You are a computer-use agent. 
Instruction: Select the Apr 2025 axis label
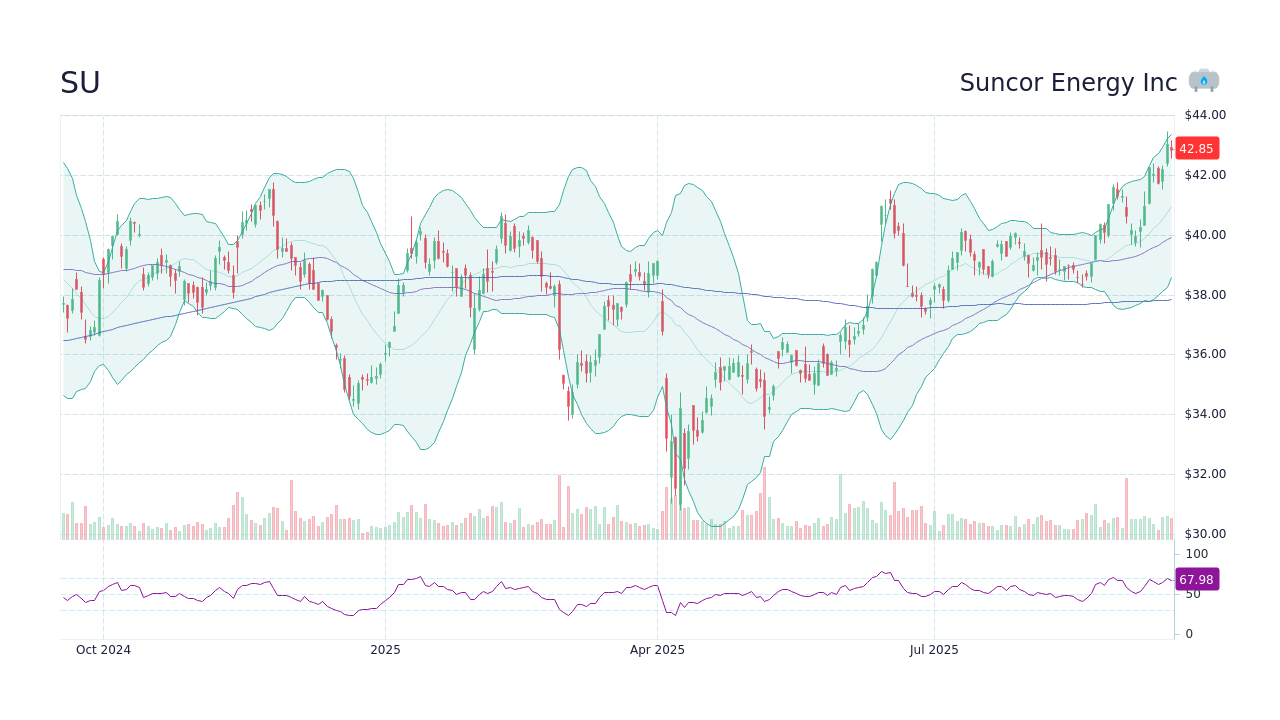[x=659, y=650]
